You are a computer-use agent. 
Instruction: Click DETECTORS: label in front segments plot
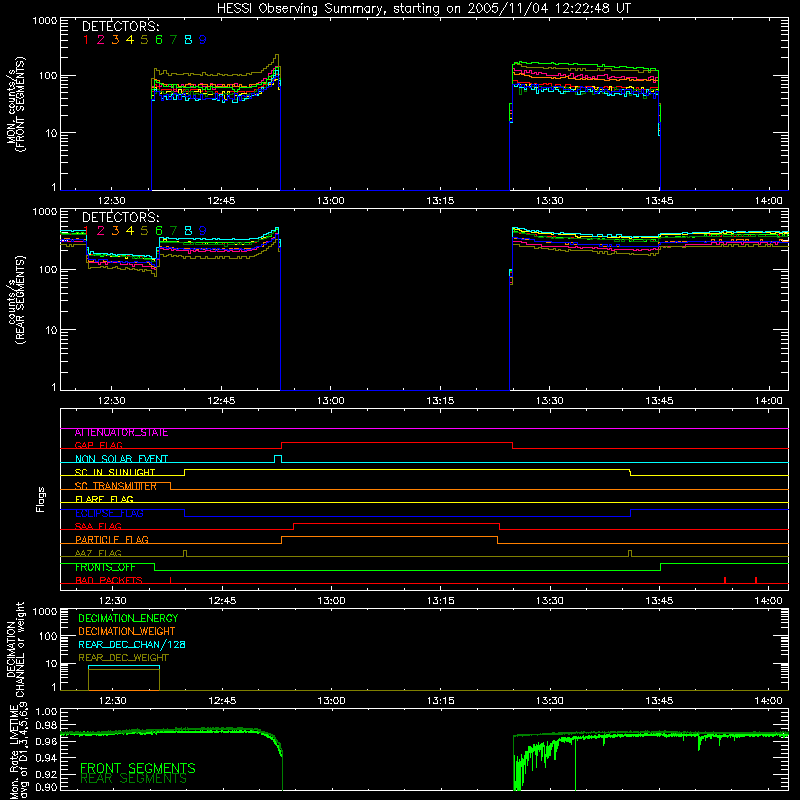coord(120,26)
